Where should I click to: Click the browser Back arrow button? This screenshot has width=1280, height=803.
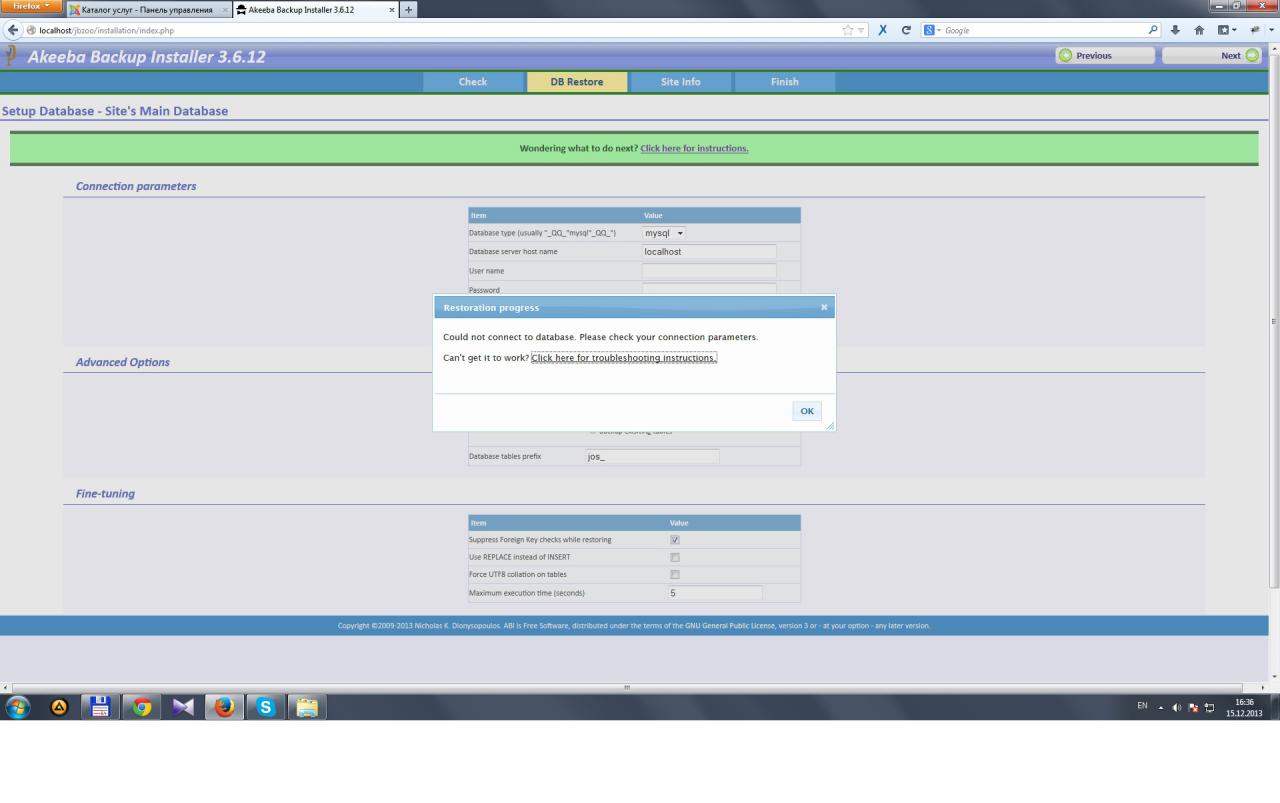click(10, 30)
